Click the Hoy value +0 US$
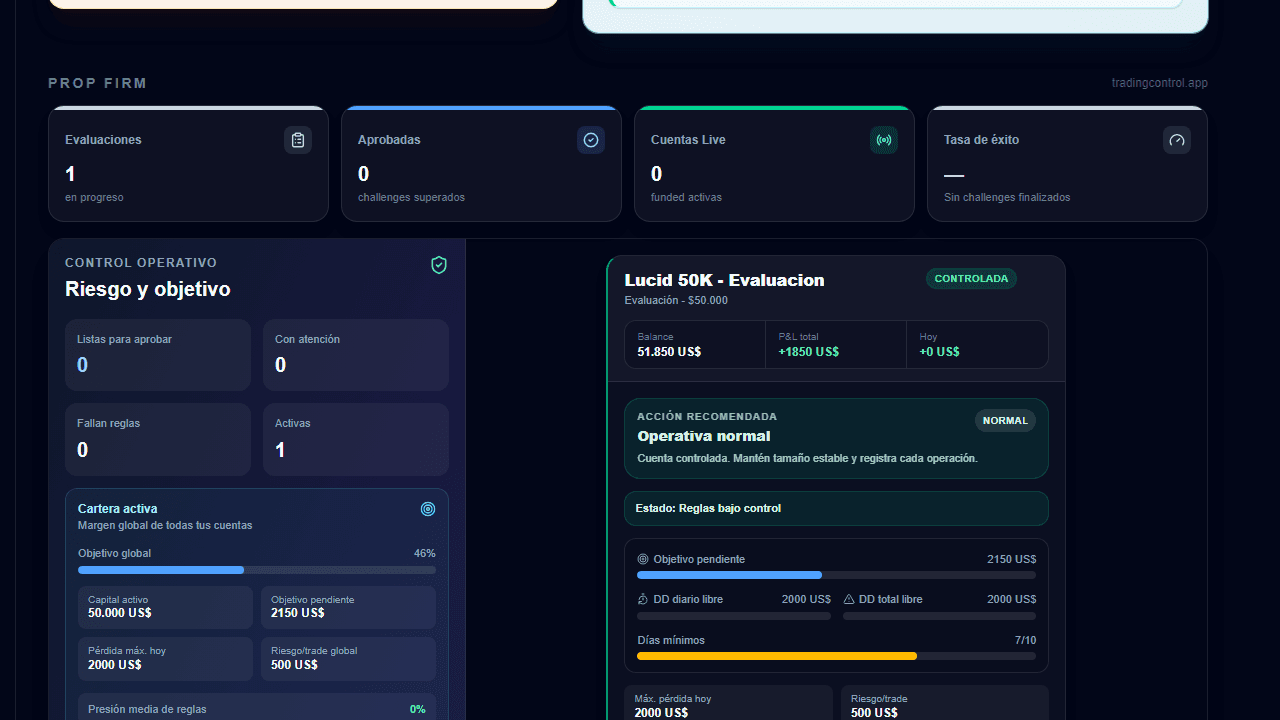 point(939,352)
